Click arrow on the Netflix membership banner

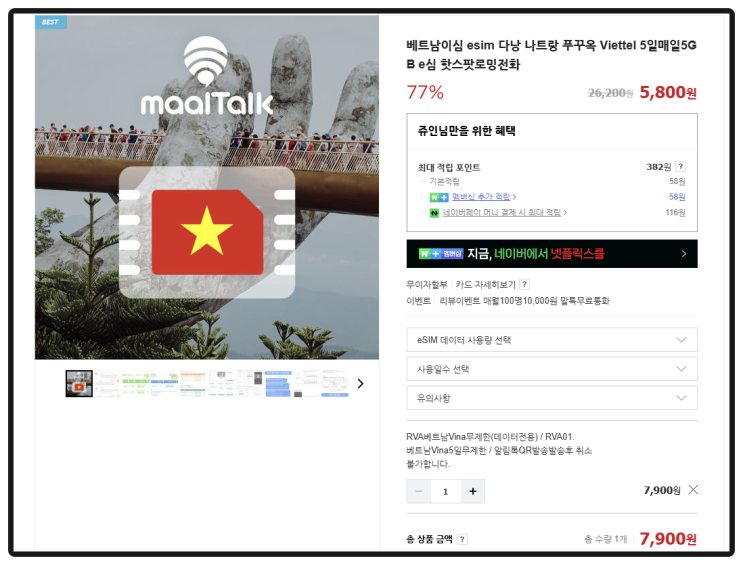click(684, 254)
